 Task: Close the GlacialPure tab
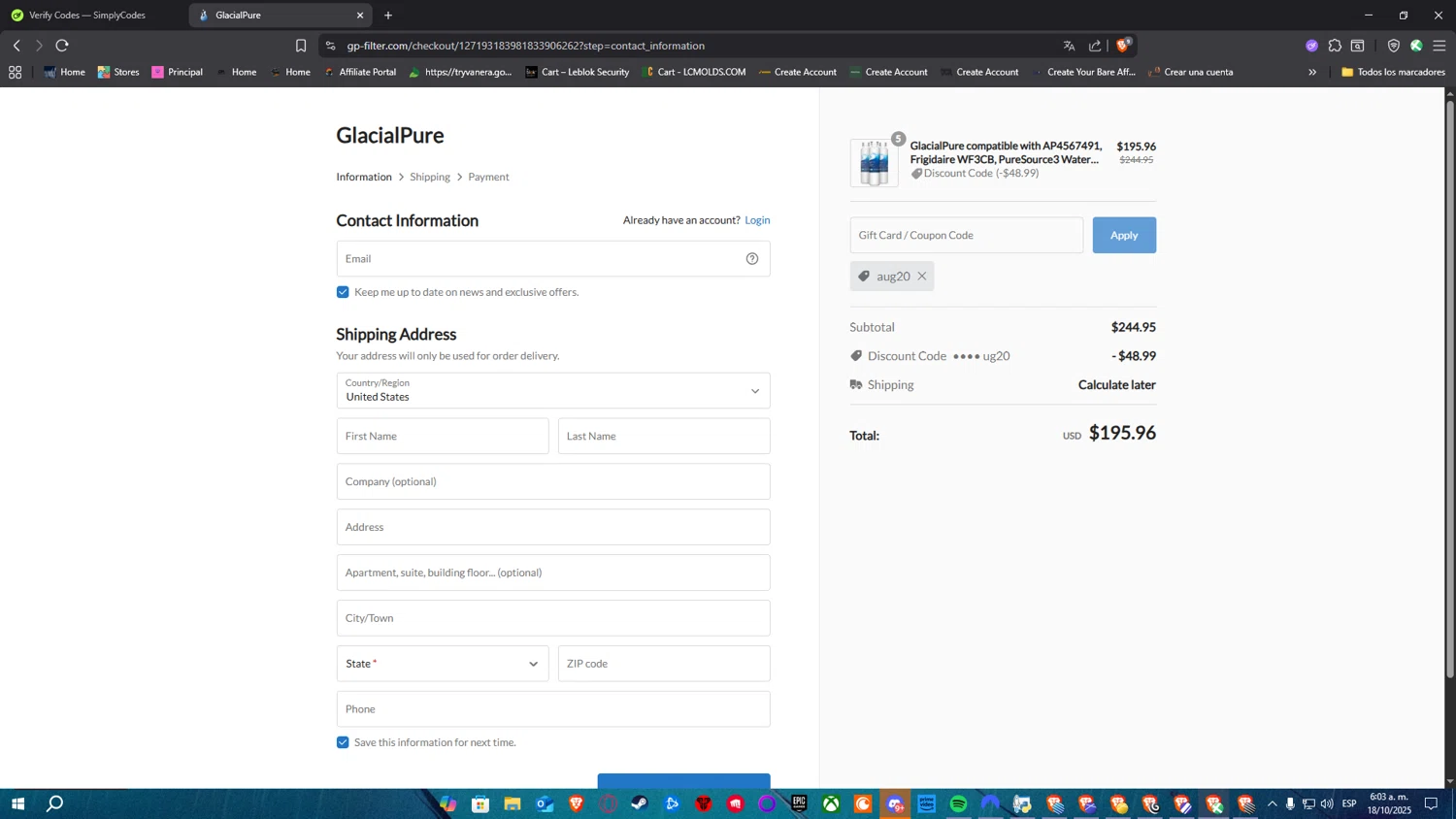360,16
